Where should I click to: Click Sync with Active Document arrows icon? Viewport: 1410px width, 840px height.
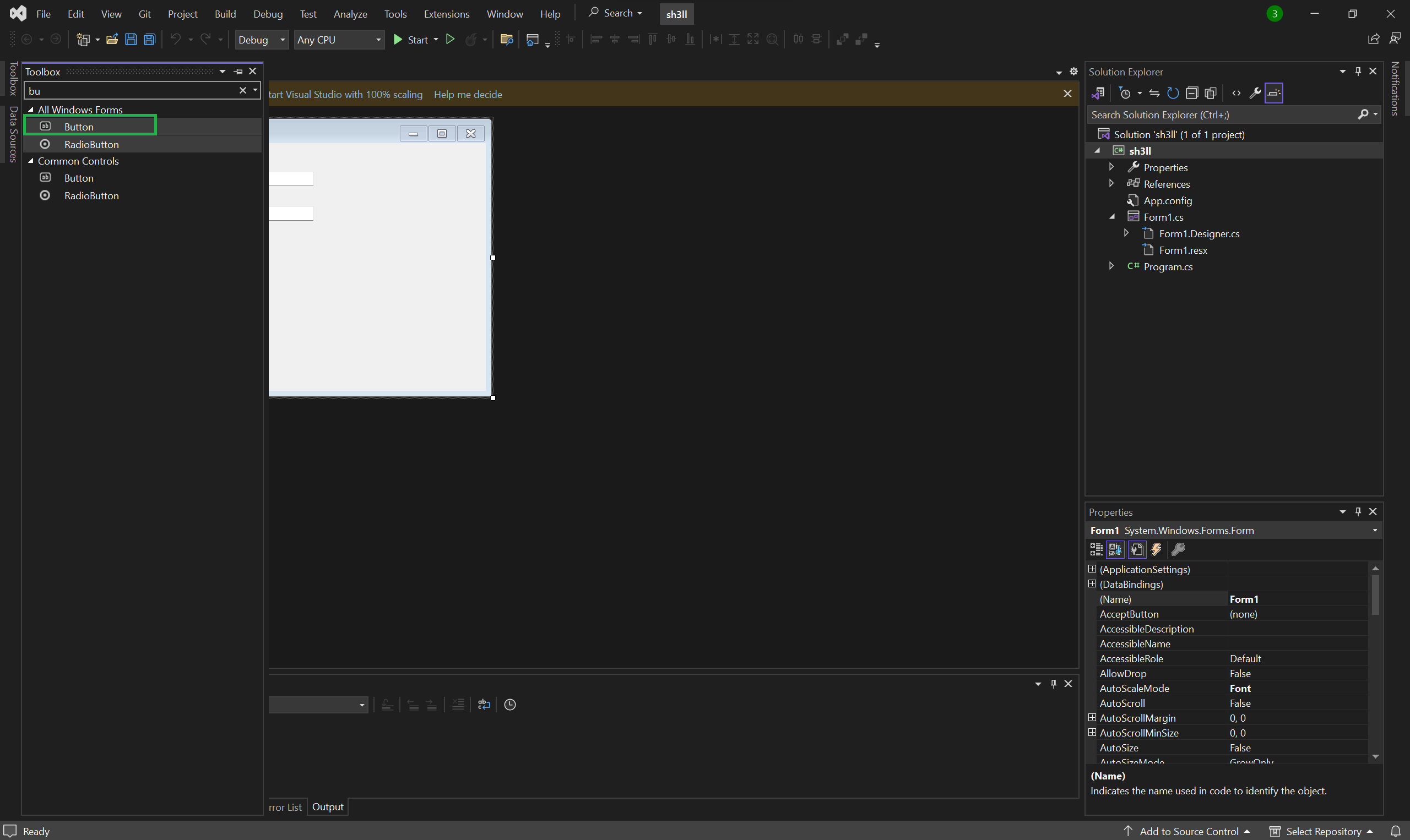(x=1154, y=94)
